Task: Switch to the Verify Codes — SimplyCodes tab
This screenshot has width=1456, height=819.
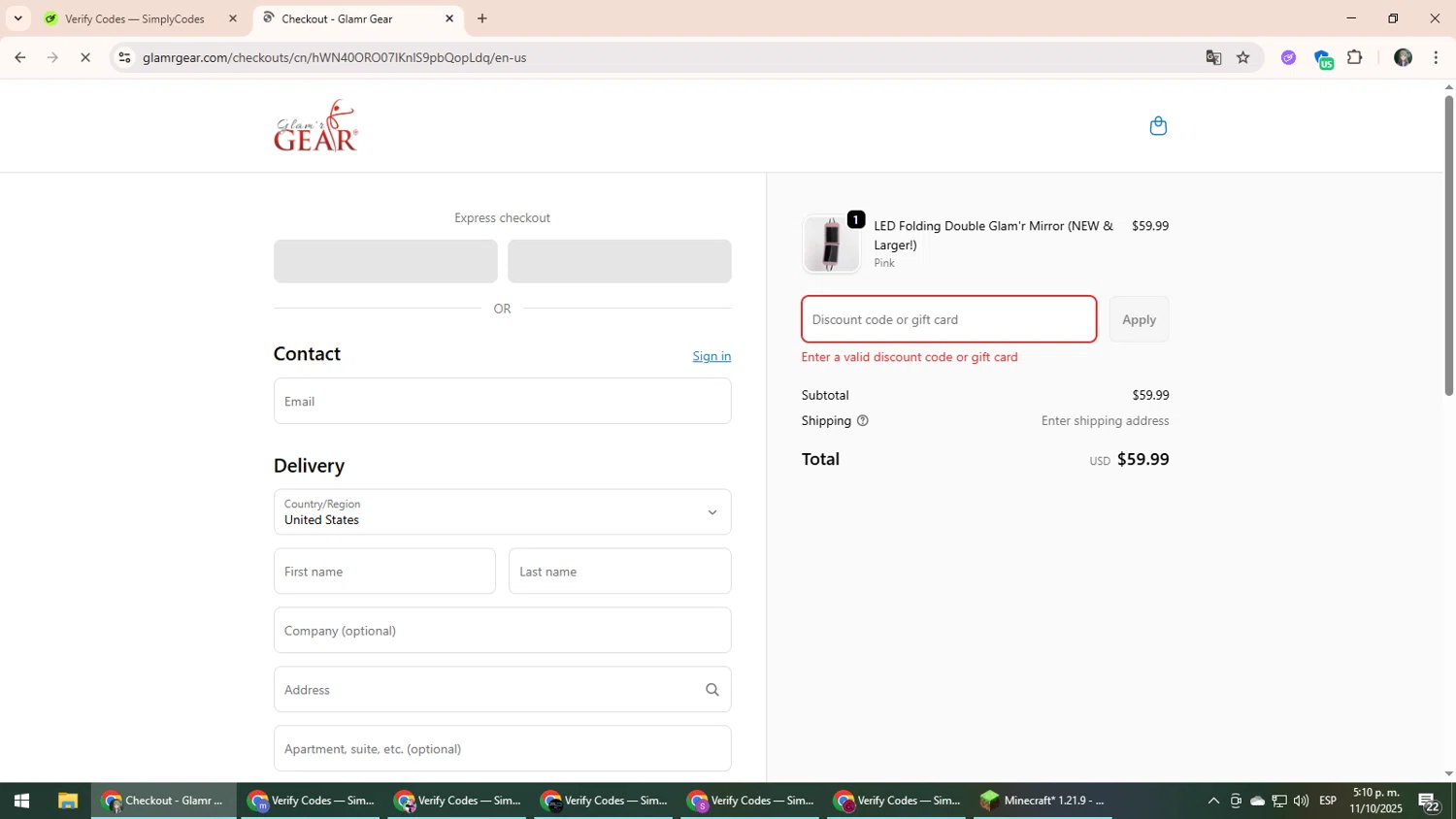Action: point(141,18)
